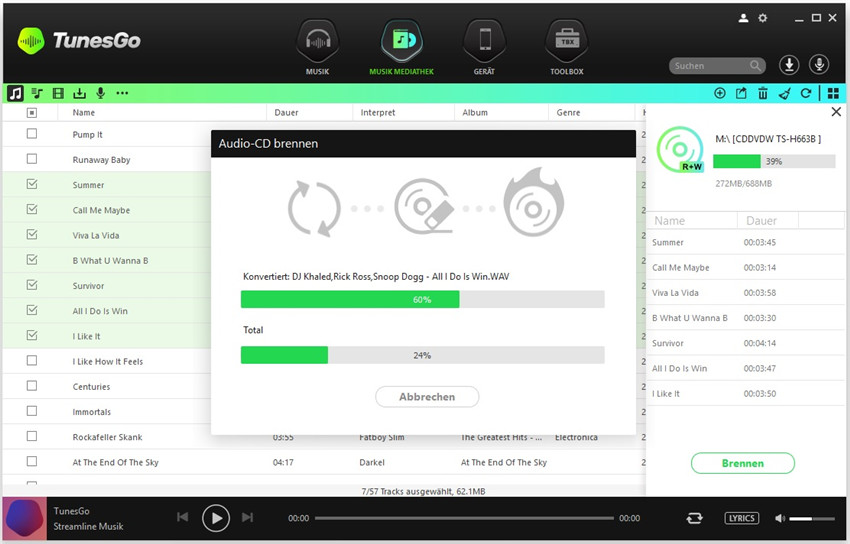Screen dimensions: 850x544
Task: Click the R+W disc drive icon
Action: [680, 150]
